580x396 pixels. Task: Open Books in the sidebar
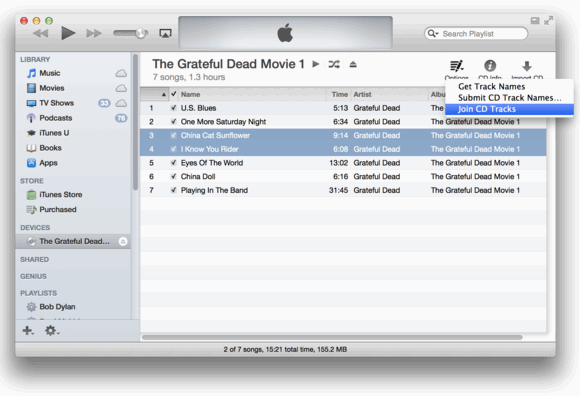[50, 148]
